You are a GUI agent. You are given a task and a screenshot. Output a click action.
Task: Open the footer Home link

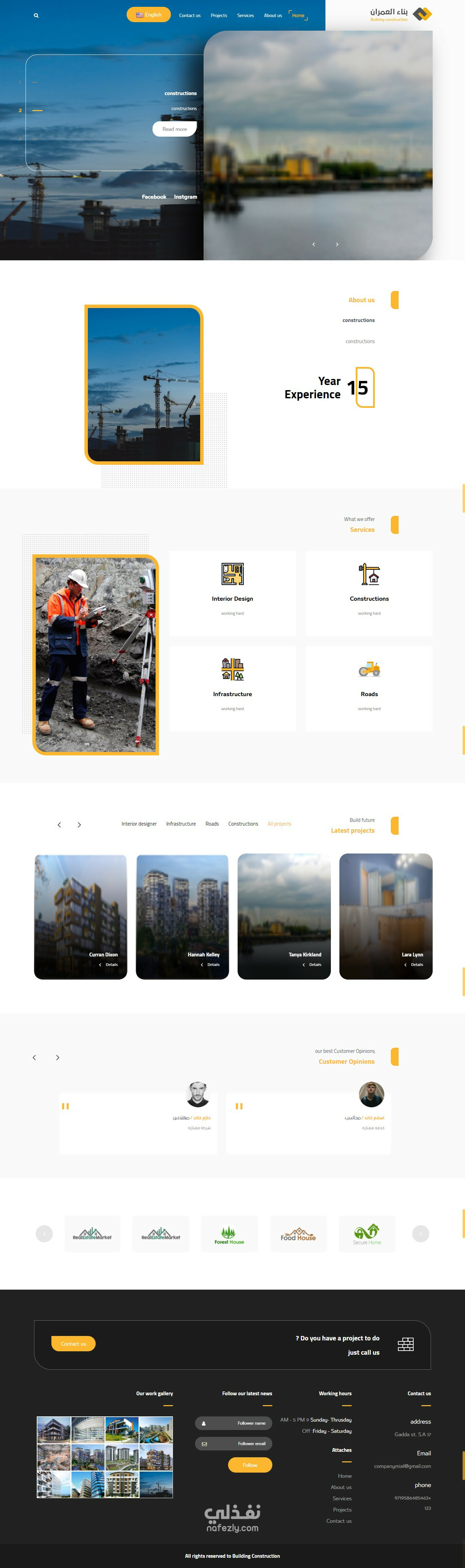pos(344,1475)
